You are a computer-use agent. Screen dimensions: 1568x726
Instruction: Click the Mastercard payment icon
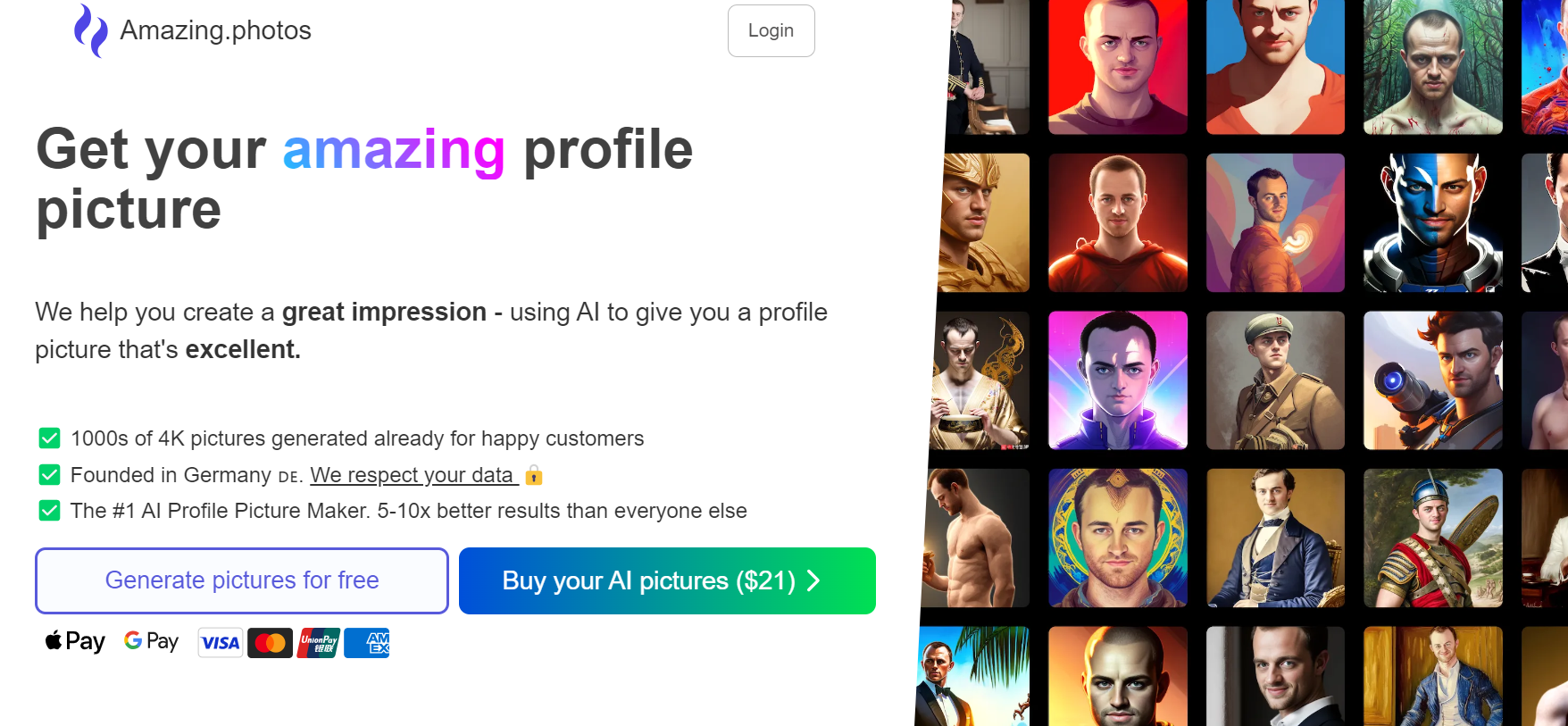click(271, 642)
